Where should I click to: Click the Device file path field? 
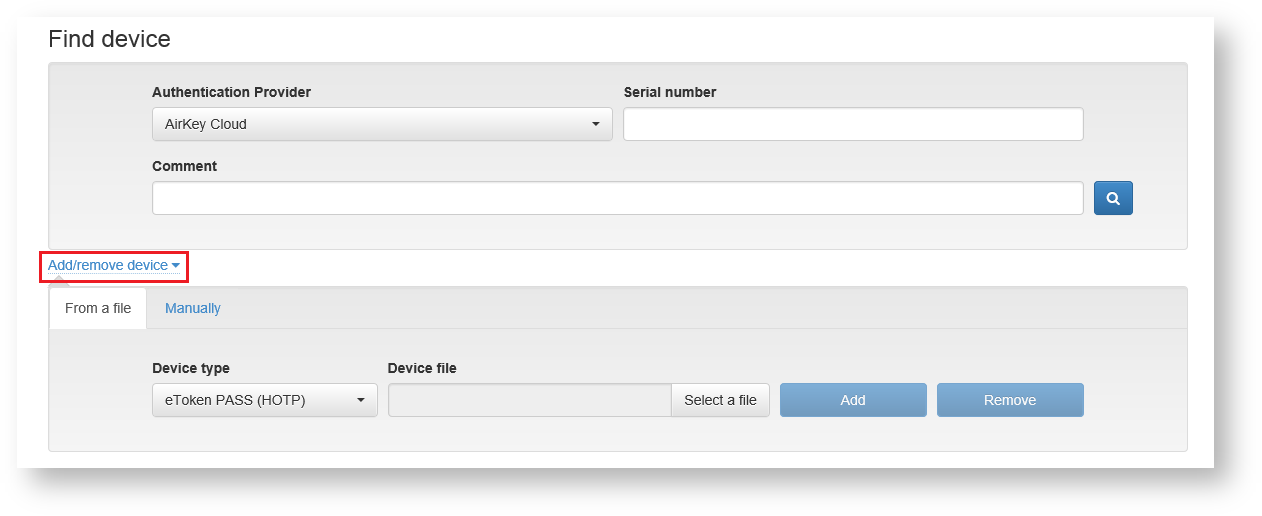[529, 400]
